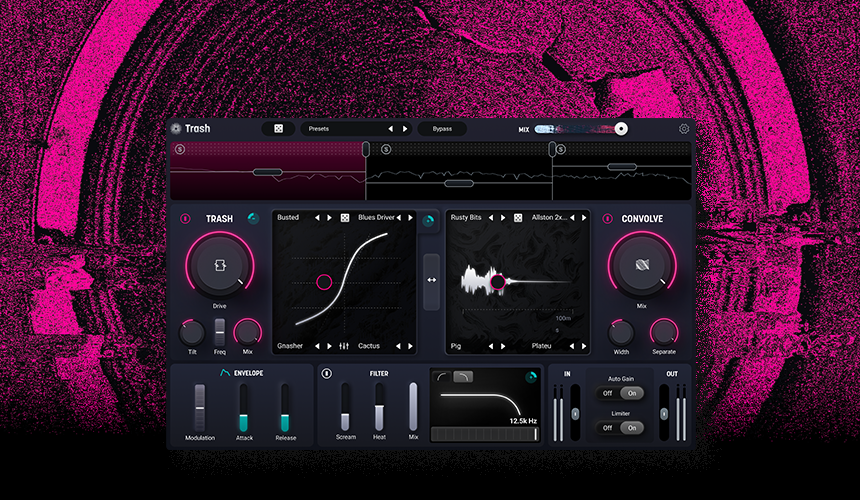Image resolution: width=860 pixels, height=500 pixels.
Task: Select next preset with right arrow
Action: point(405,129)
